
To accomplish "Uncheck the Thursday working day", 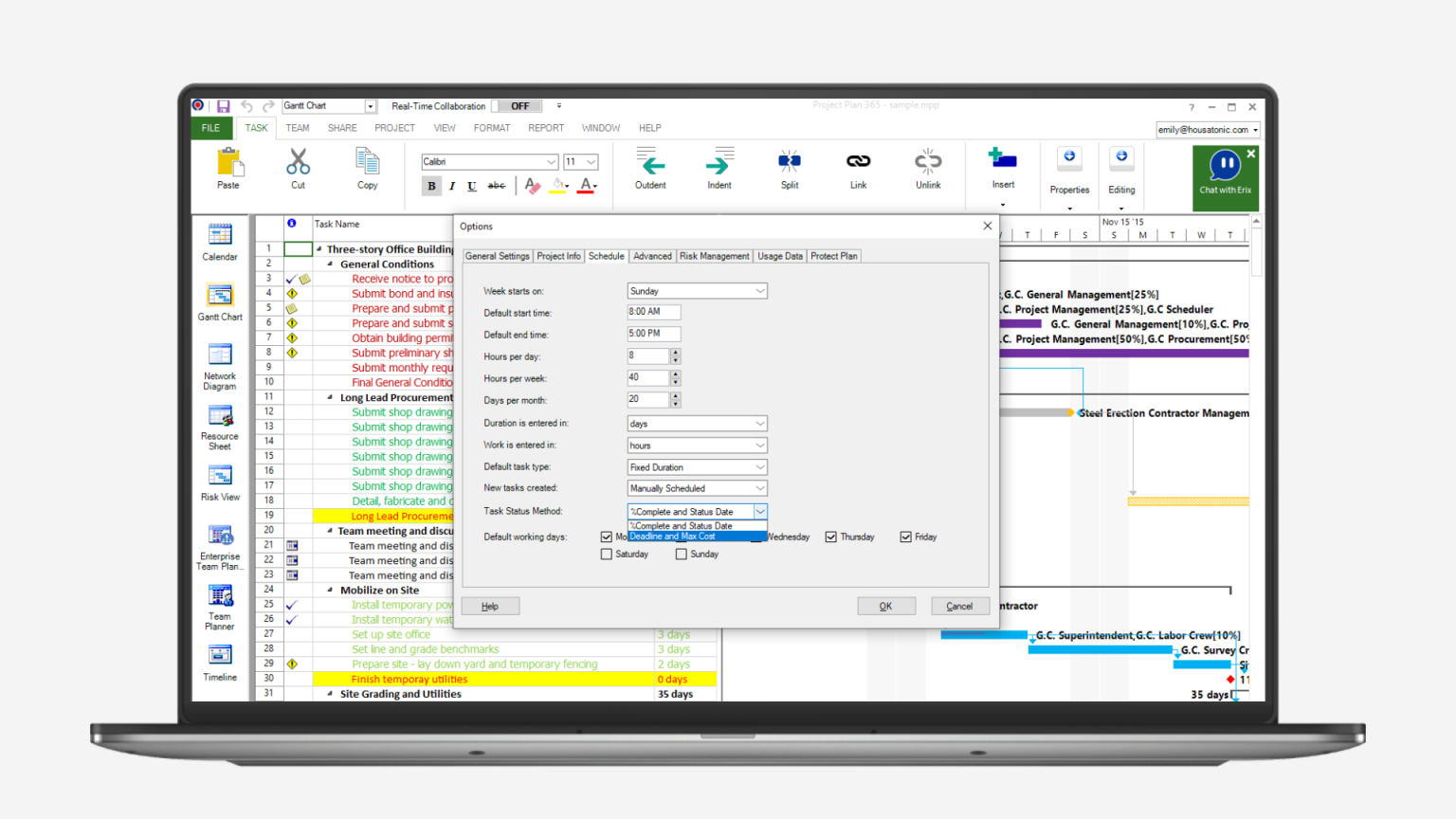I will (x=831, y=536).
